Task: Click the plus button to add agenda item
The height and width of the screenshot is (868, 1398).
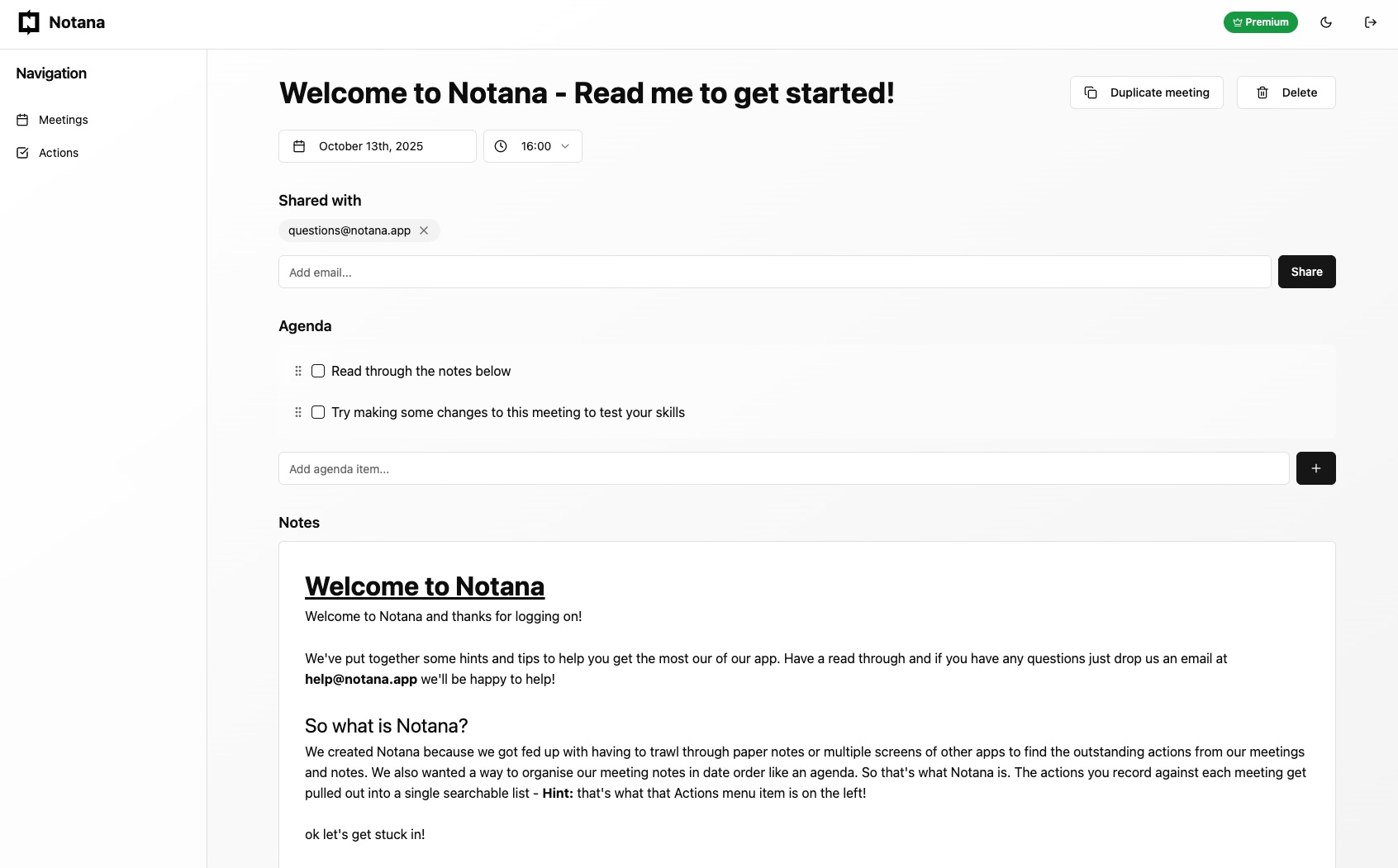Action: (1315, 468)
